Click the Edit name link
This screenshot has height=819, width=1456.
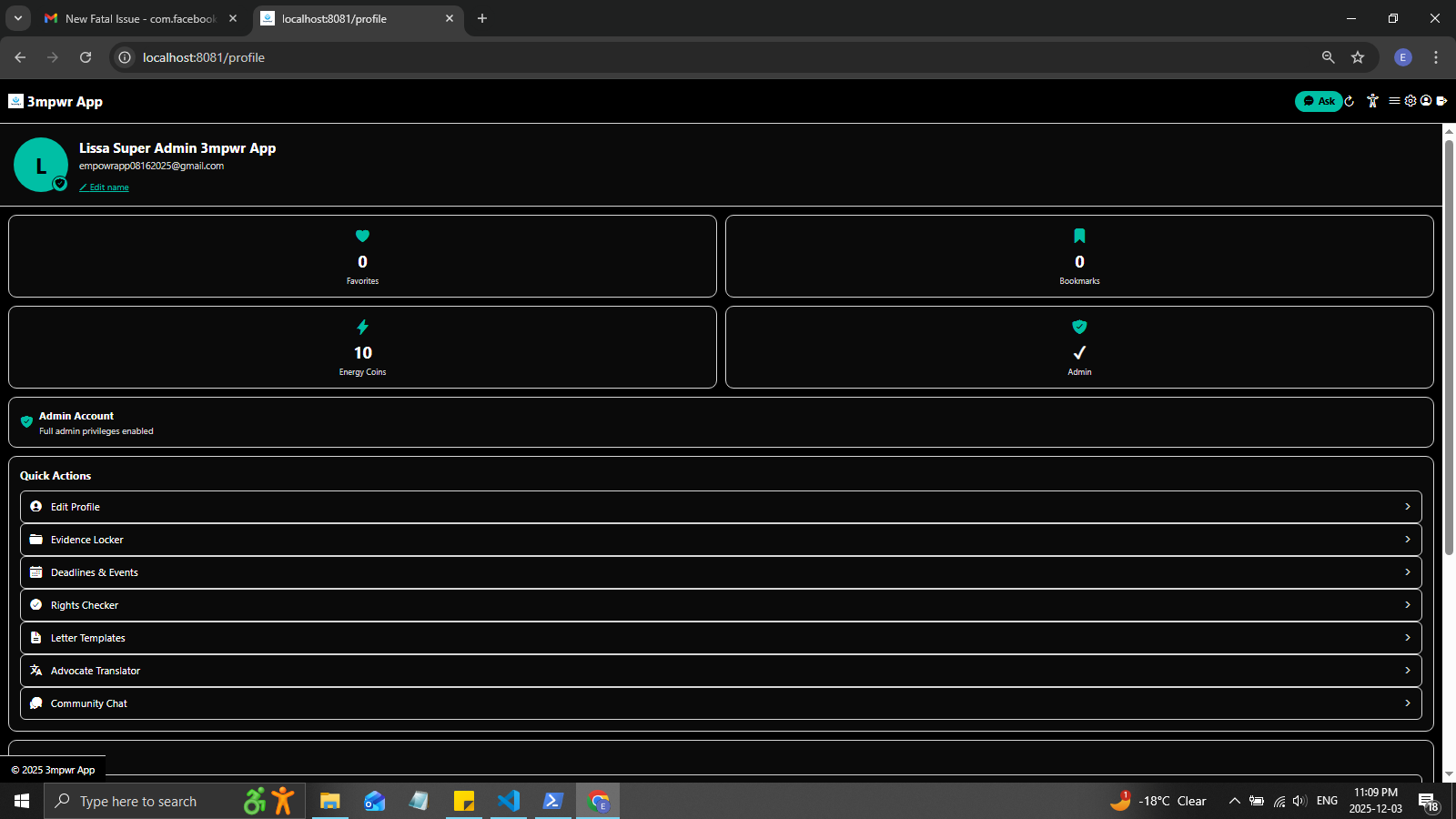(x=104, y=187)
